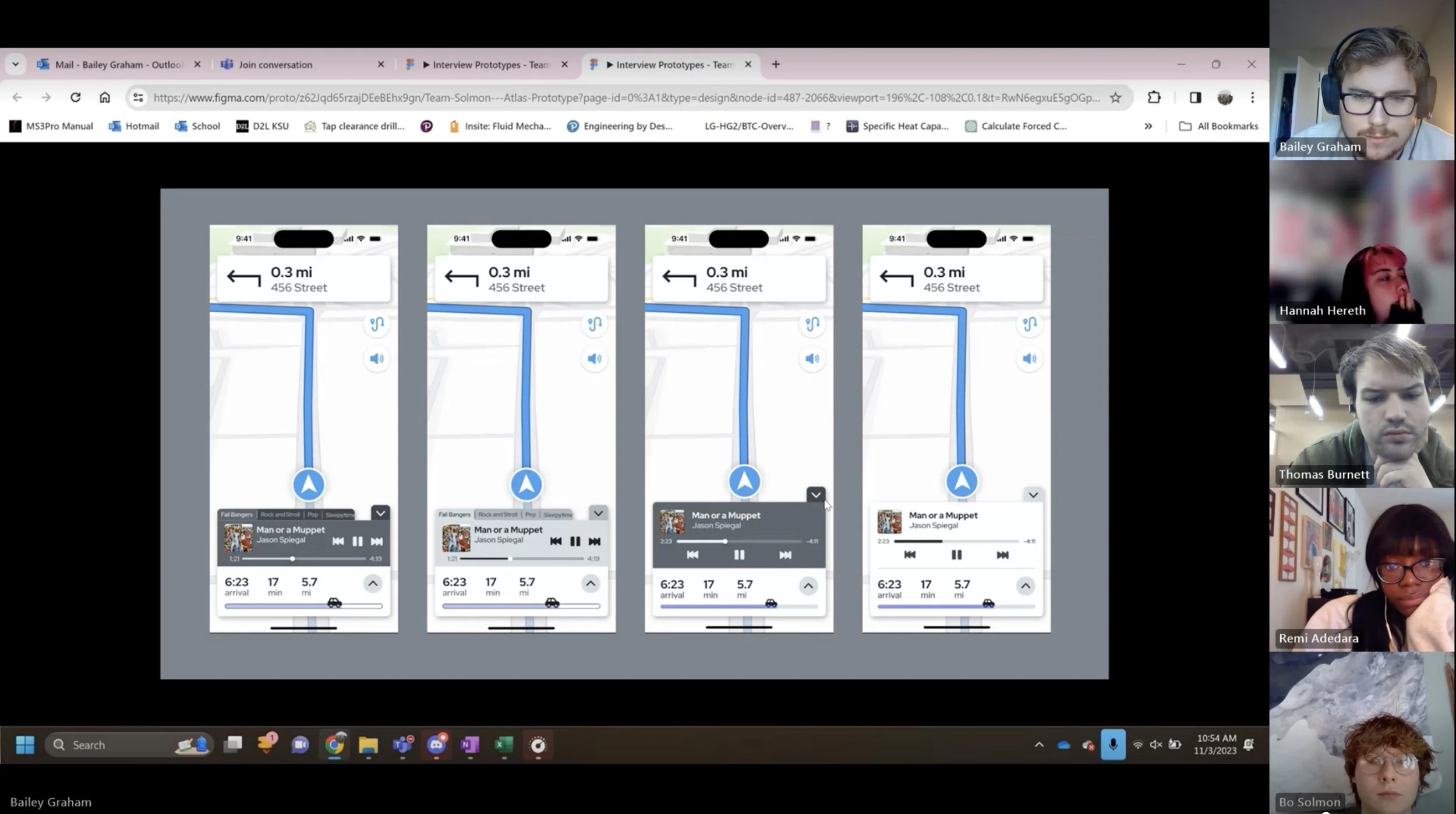Skip to next track on third phone
This screenshot has height=814, width=1456.
point(785,555)
